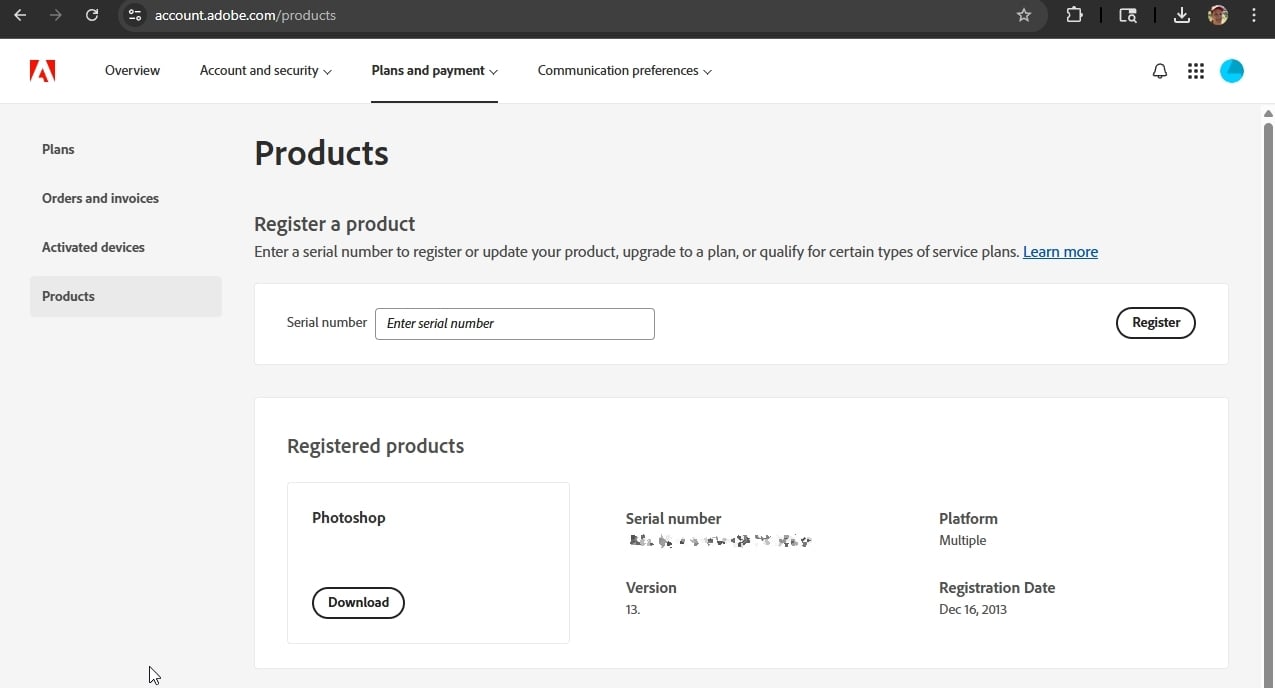Expand Account and security dropdown

[266, 71]
